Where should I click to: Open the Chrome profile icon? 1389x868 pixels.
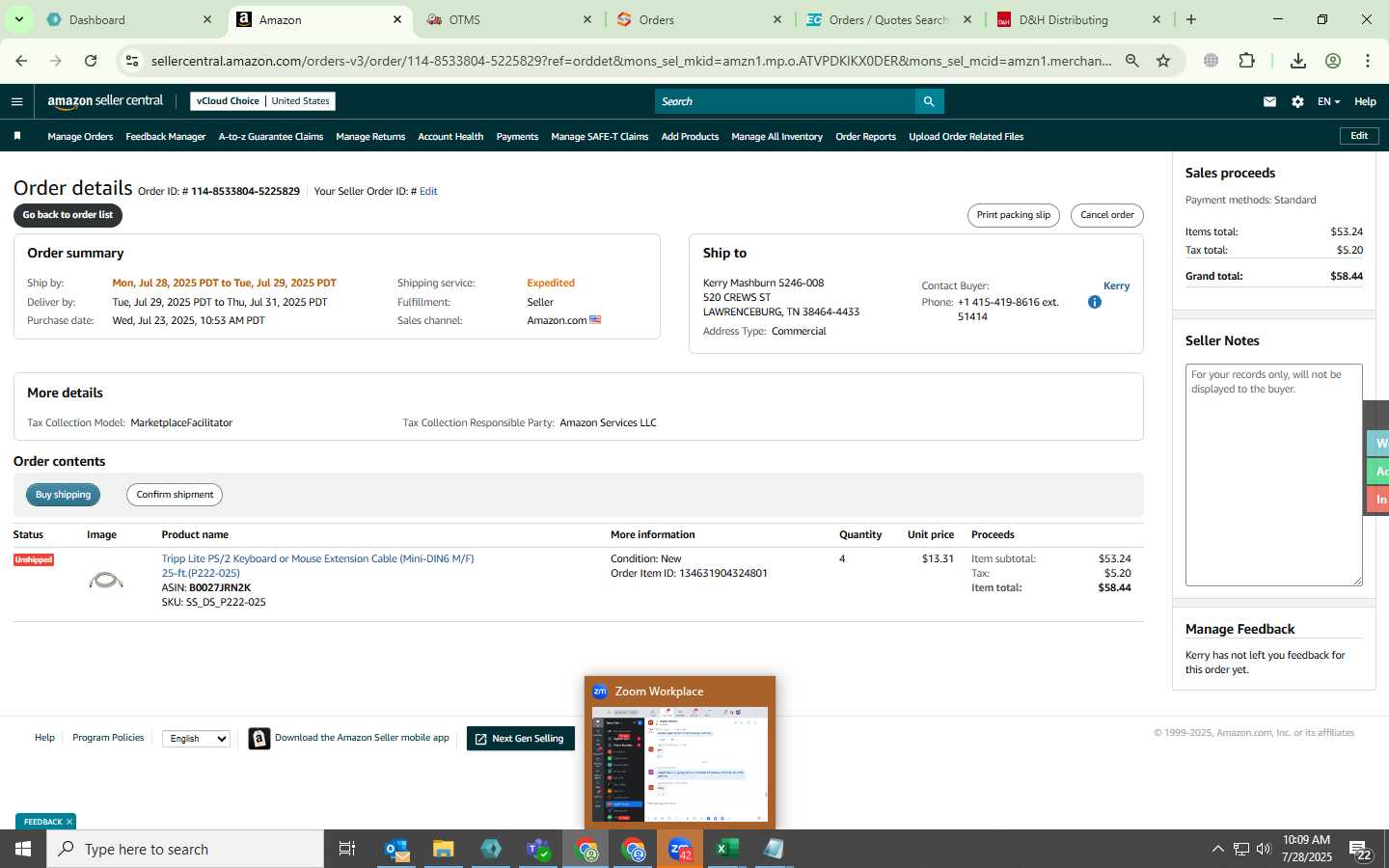(1333, 61)
